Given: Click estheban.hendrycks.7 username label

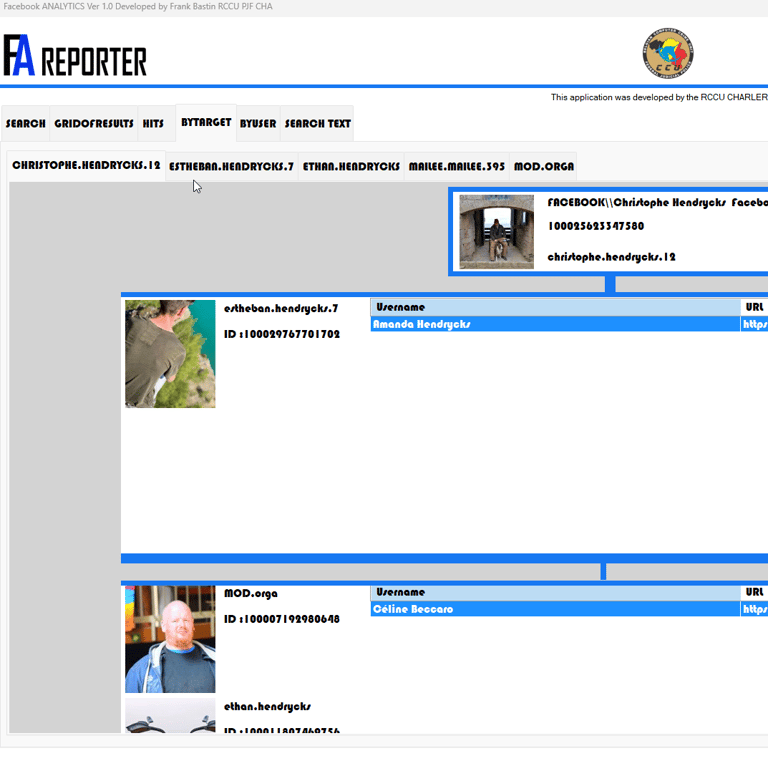Looking at the screenshot, I should point(281,309).
